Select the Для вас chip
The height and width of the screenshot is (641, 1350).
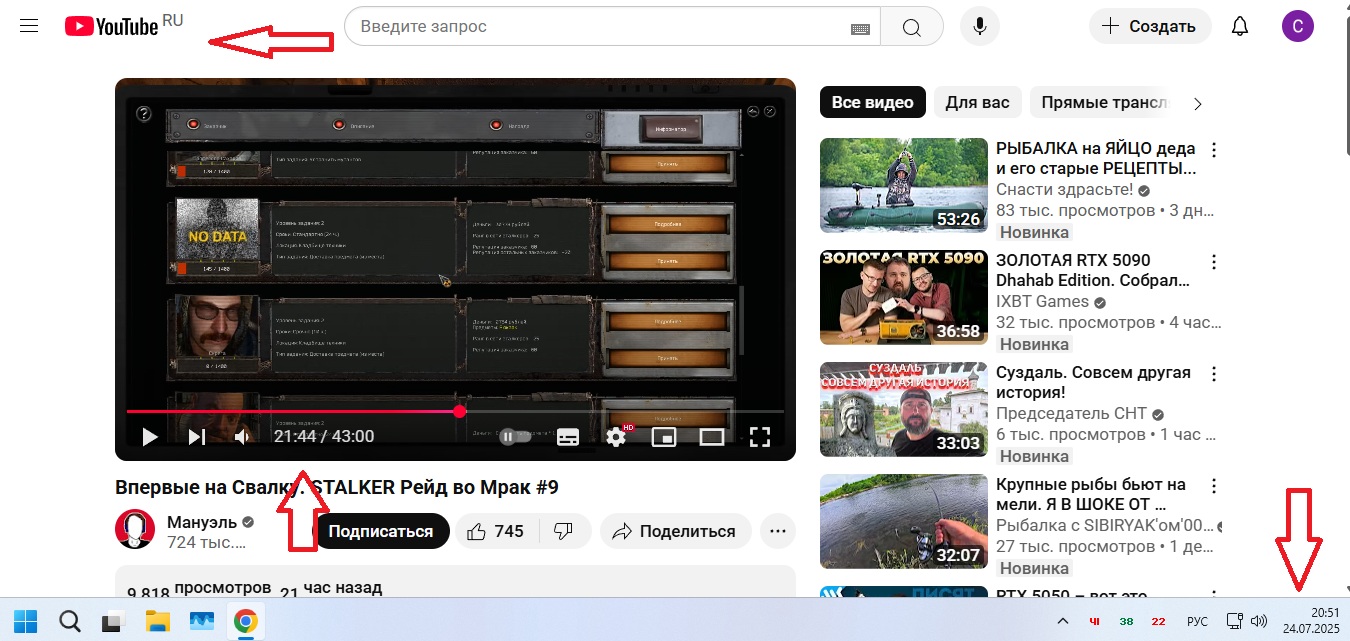(978, 102)
